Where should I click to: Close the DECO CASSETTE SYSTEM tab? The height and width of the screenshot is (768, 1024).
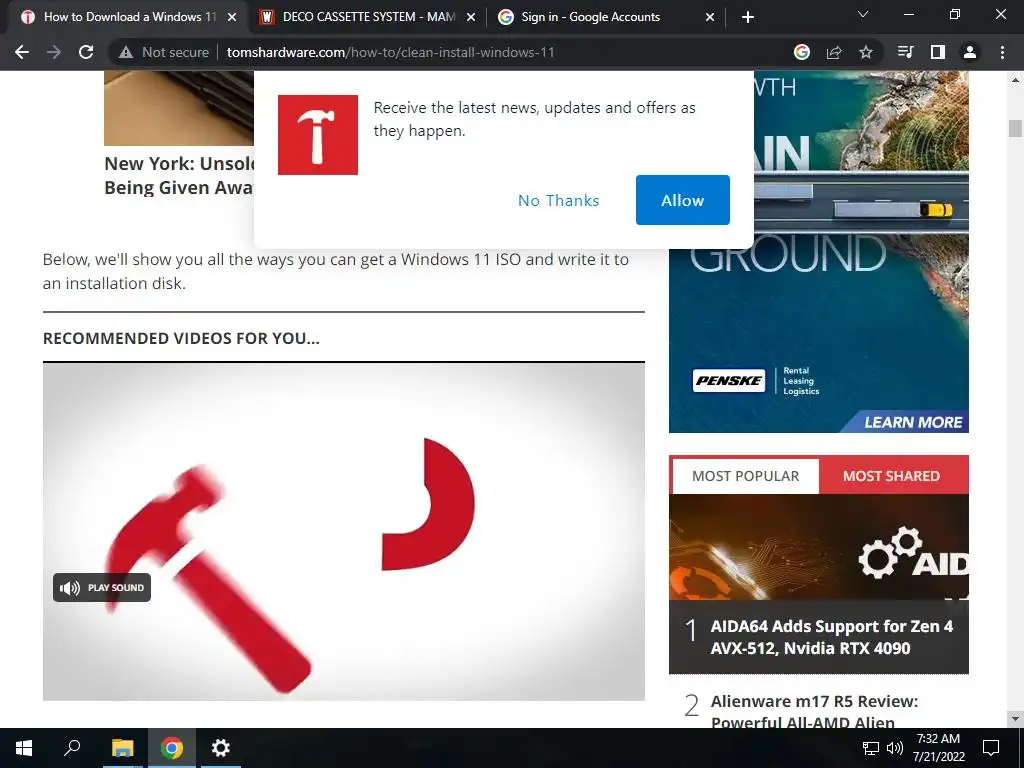tap(471, 18)
